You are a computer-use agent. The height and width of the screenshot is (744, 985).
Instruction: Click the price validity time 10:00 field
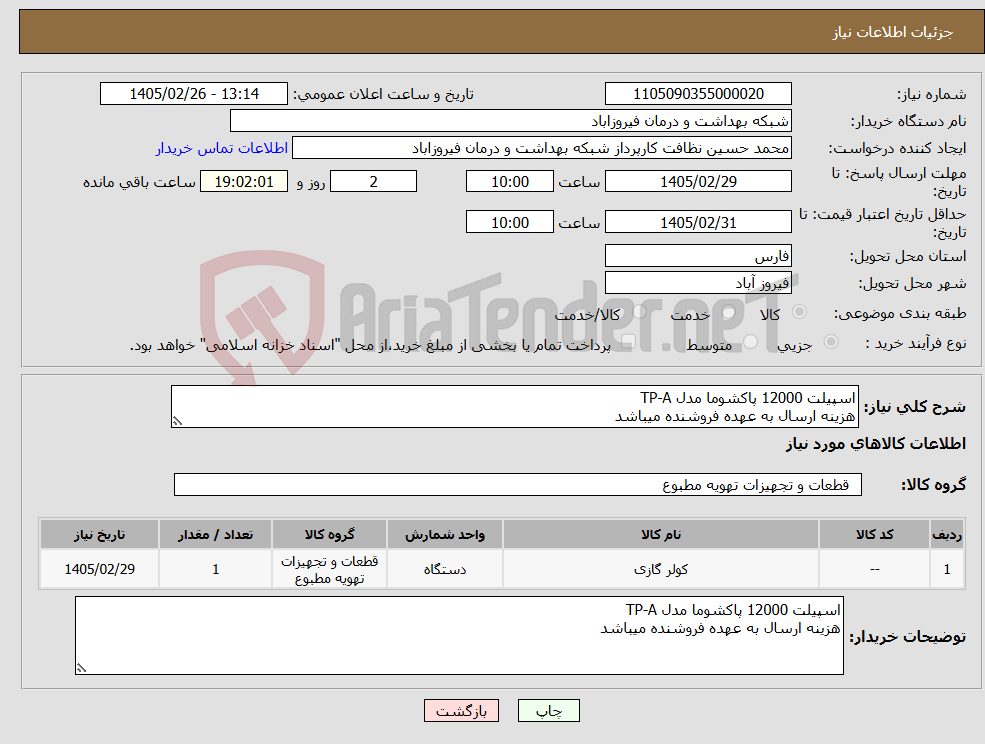point(509,222)
